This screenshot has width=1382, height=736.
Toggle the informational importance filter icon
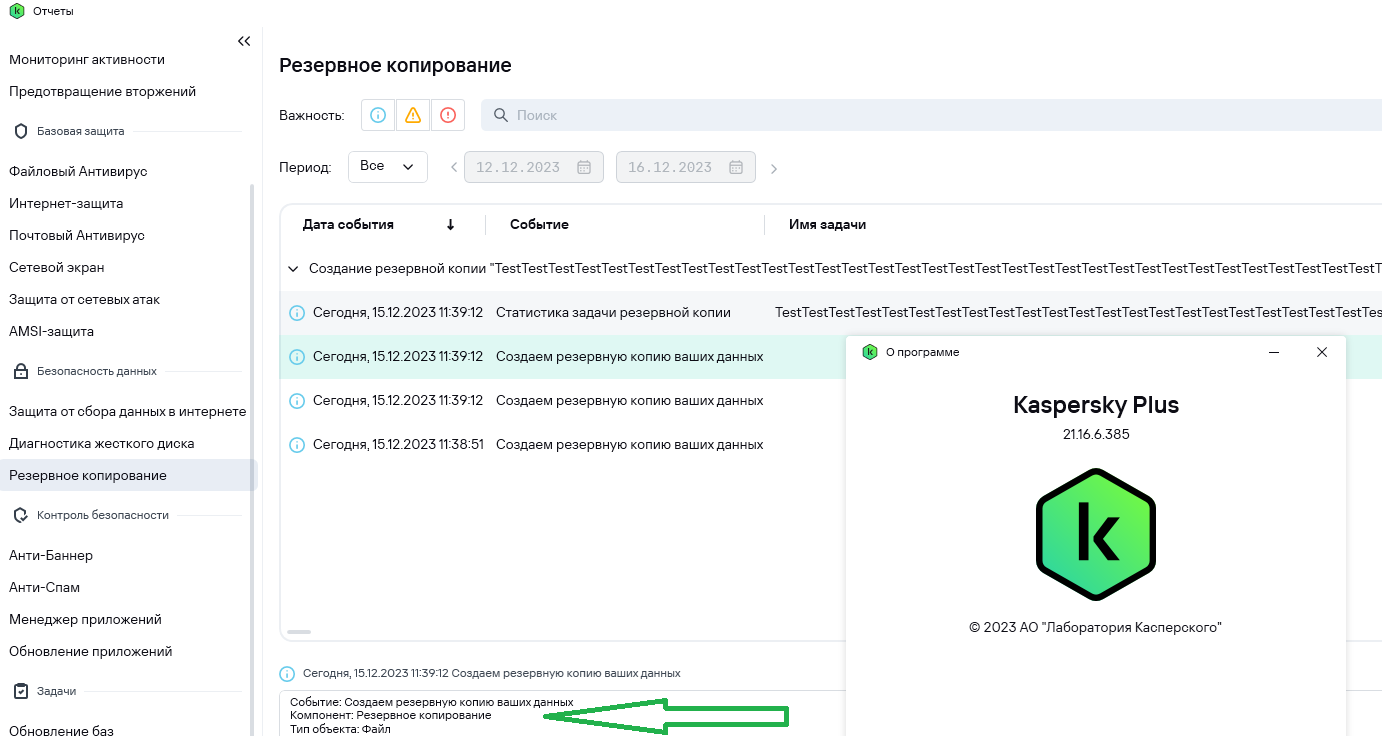(x=378, y=115)
